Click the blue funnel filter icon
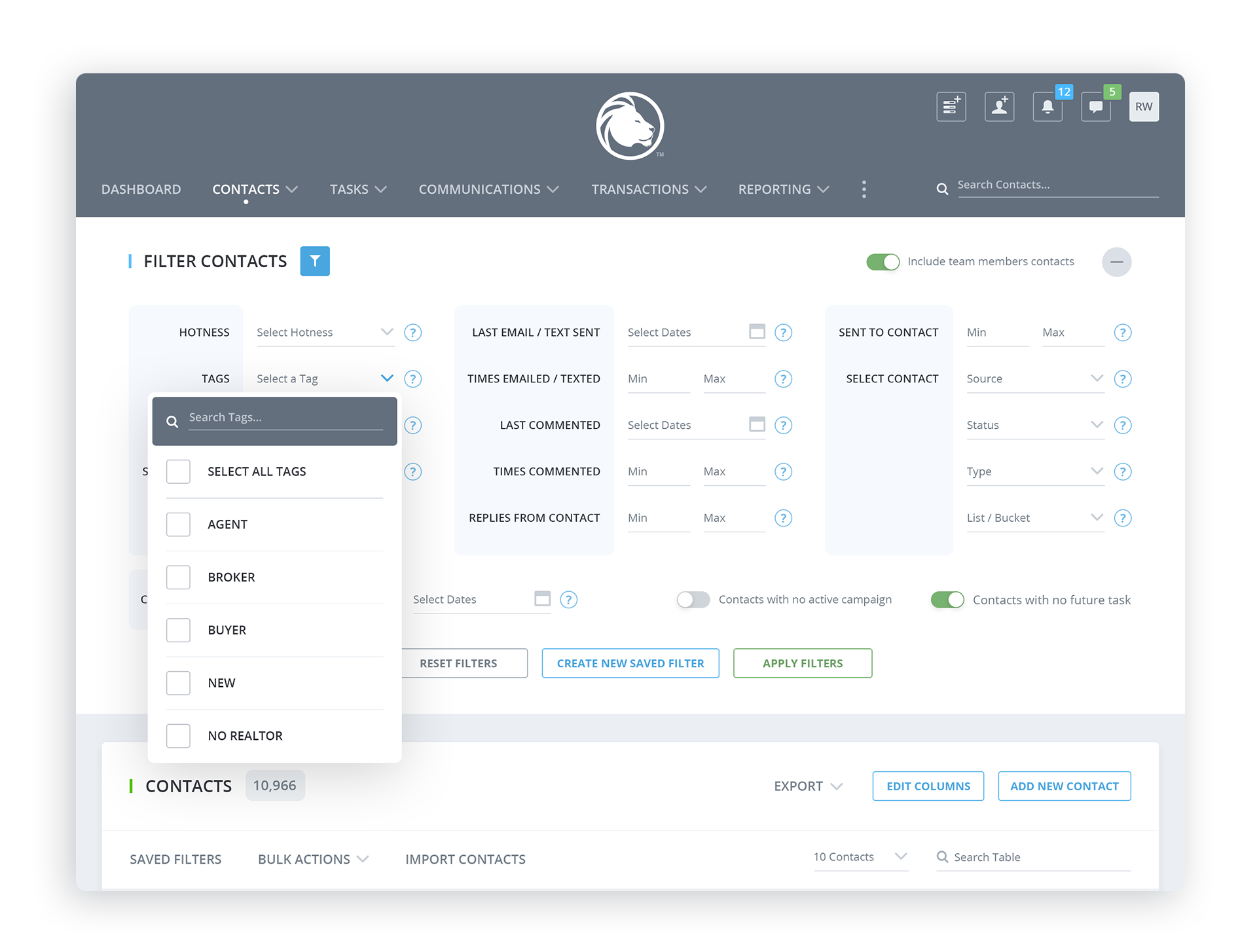Viewport: 1257px width, 952px height. click(315, 261)
